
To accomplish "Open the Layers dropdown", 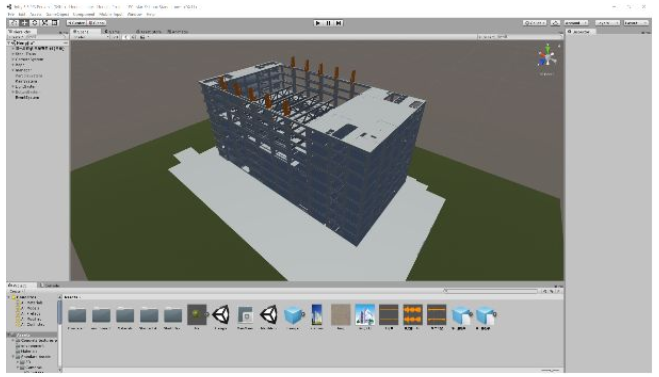I will [607, 23].
